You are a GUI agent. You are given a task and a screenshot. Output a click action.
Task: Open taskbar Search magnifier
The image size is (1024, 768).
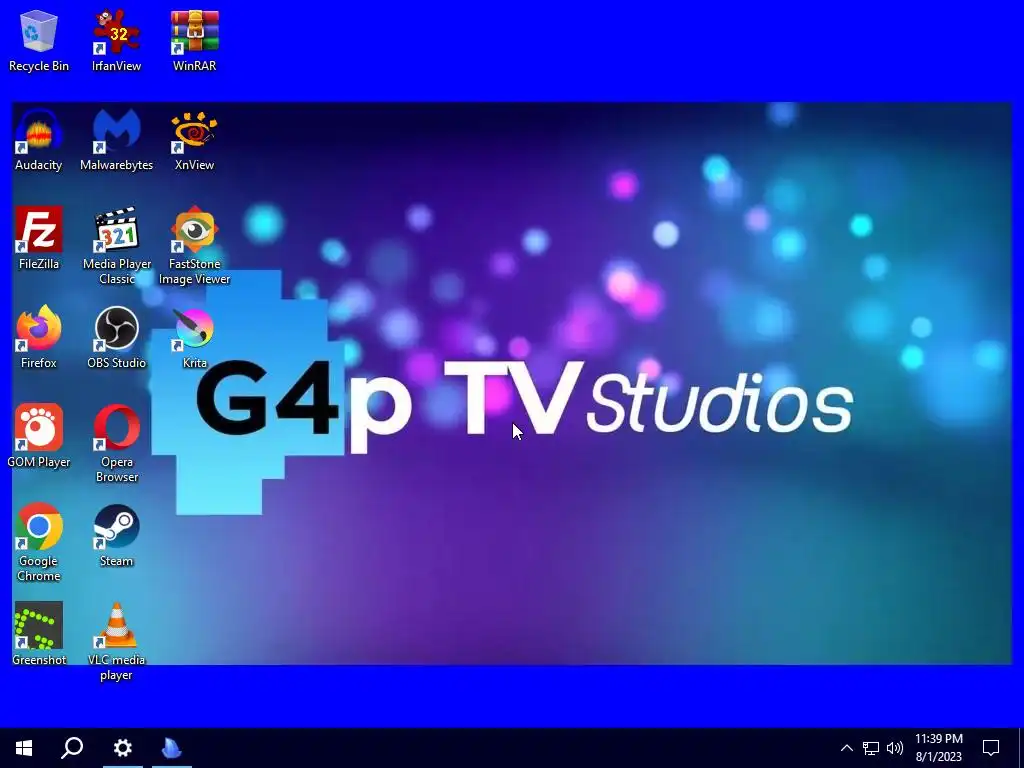pyautogui.click(x=72, y=748)
